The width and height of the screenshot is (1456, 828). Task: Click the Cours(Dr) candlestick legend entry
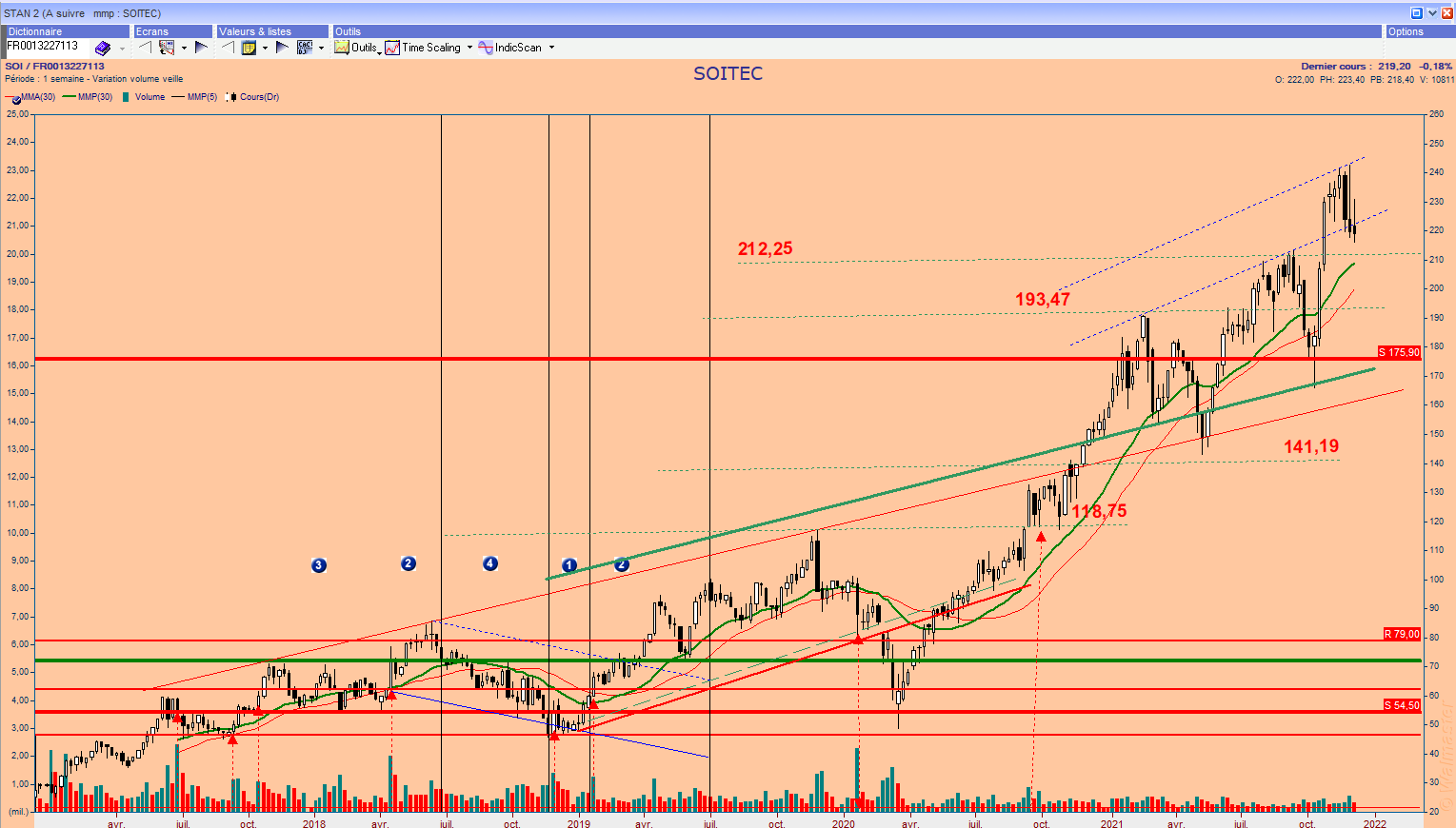point(252,97)
